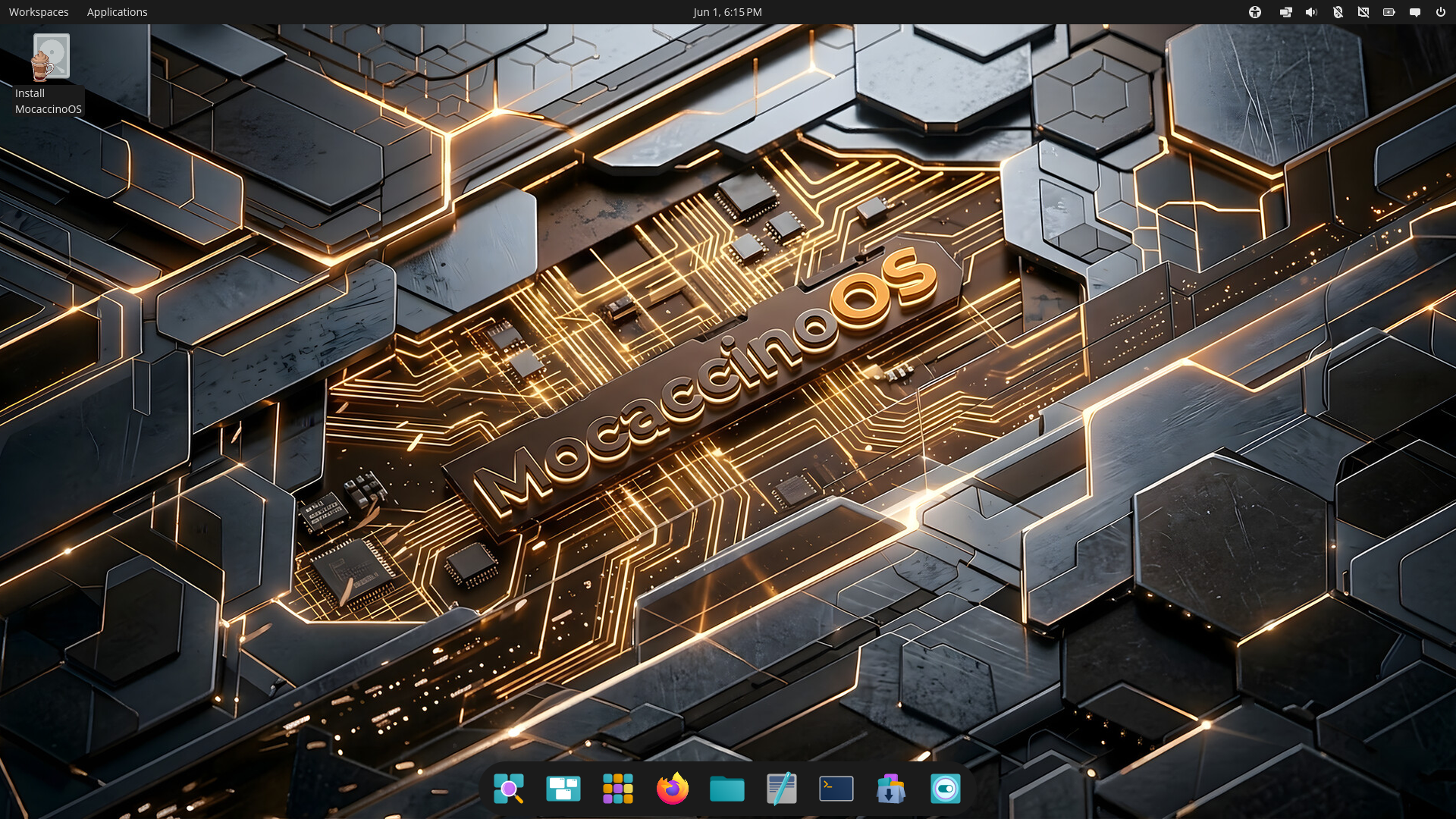The height and width of the screenshot is (819, 1456).
Task: Launch the Terminal from dock
Action: tap(836, 789)
